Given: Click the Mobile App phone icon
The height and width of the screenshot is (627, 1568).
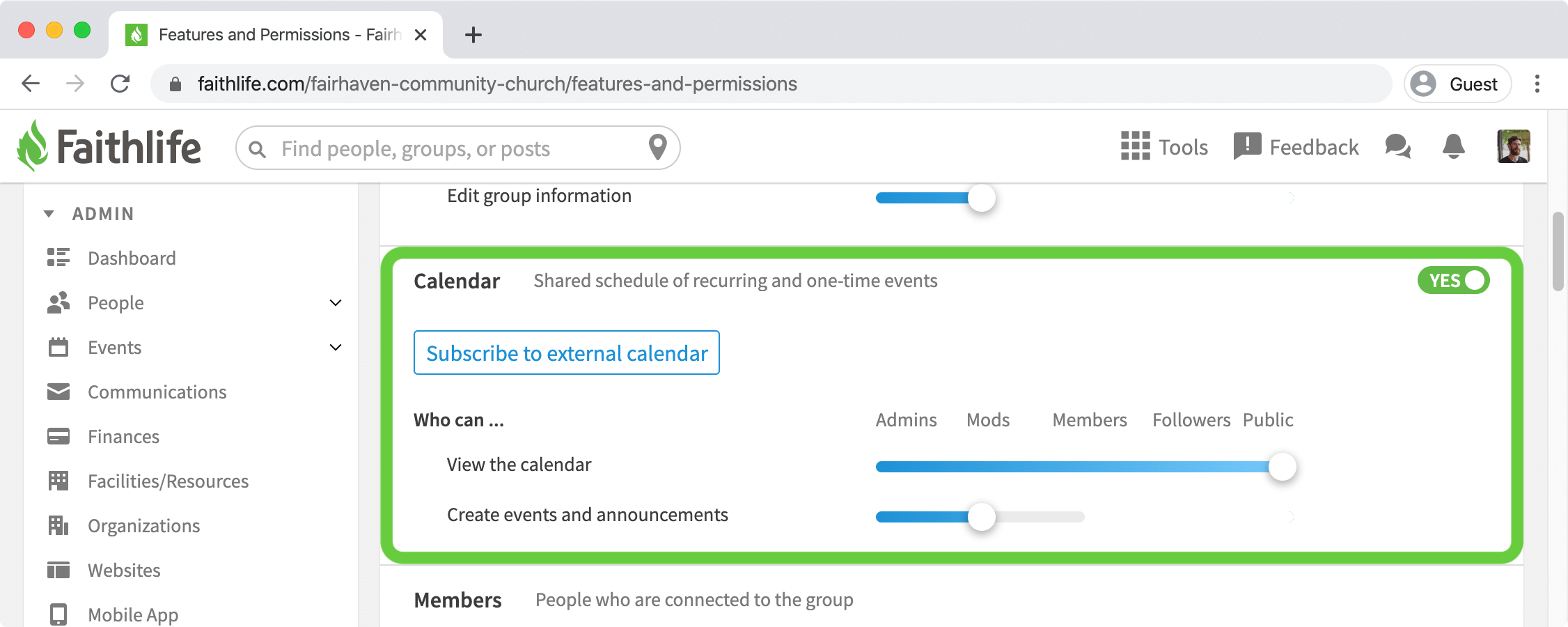Looking at the screenshot, I should 58,614.
